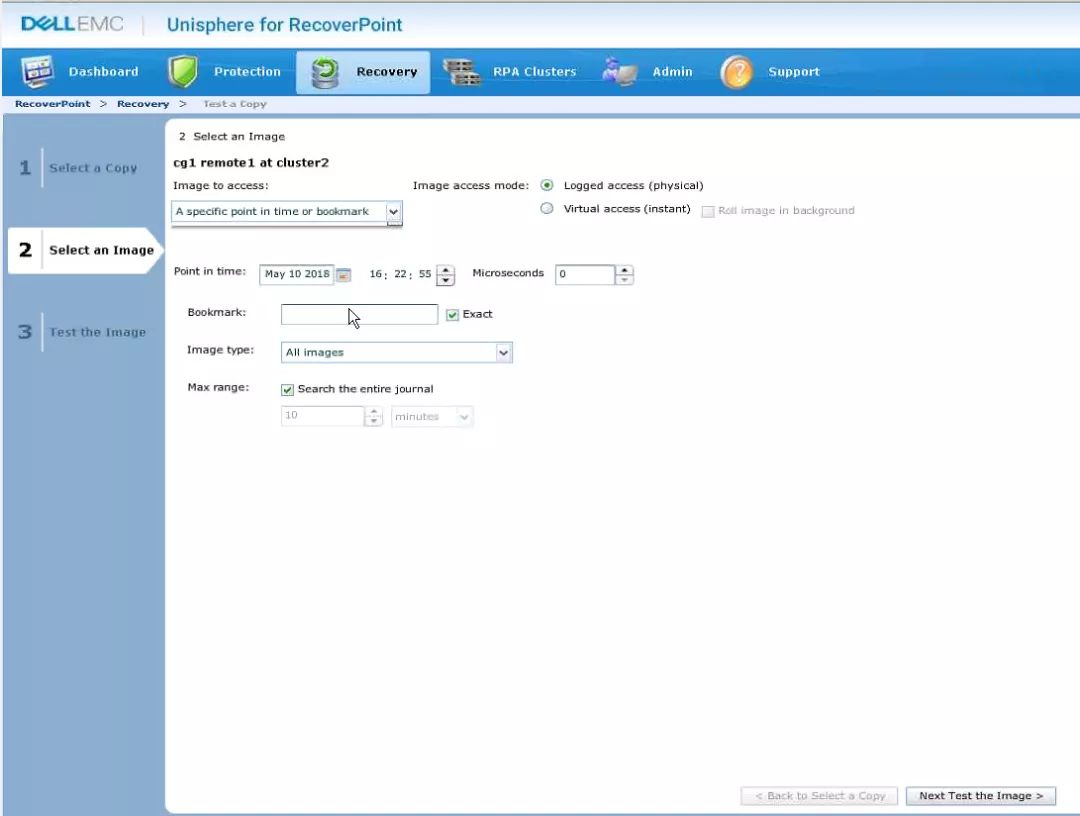Click the Dashboard monitor icon
The width and height of the screenshot is (1080, 816).
coord(37,72)
